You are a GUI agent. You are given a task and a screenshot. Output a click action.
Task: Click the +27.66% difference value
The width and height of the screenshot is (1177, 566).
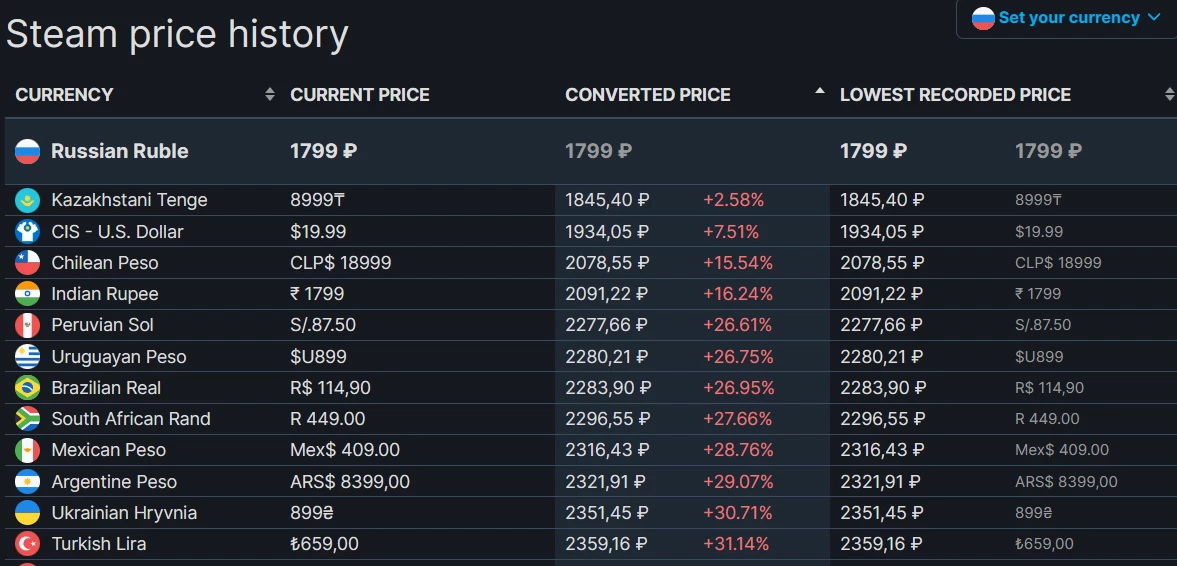(738, 419)
